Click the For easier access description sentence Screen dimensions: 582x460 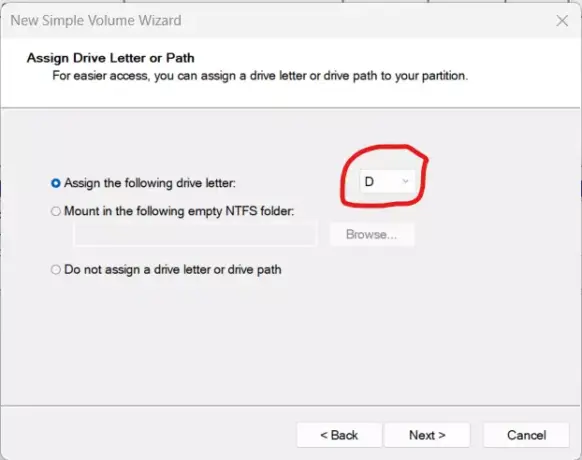tap(260, 76)
